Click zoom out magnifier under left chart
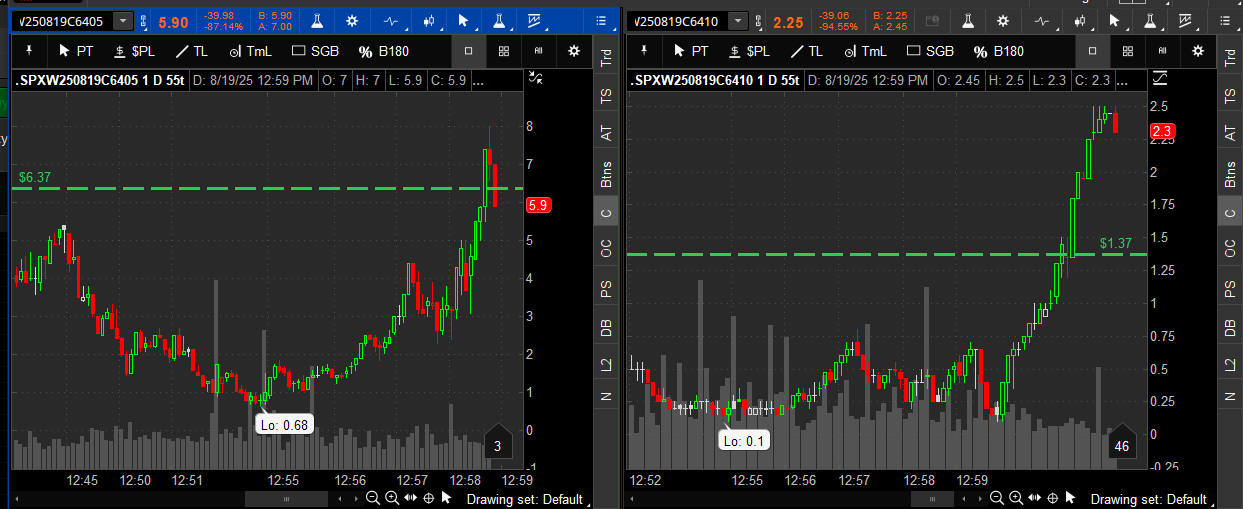This screenshot has height=509, width=1243. (373, 498)
